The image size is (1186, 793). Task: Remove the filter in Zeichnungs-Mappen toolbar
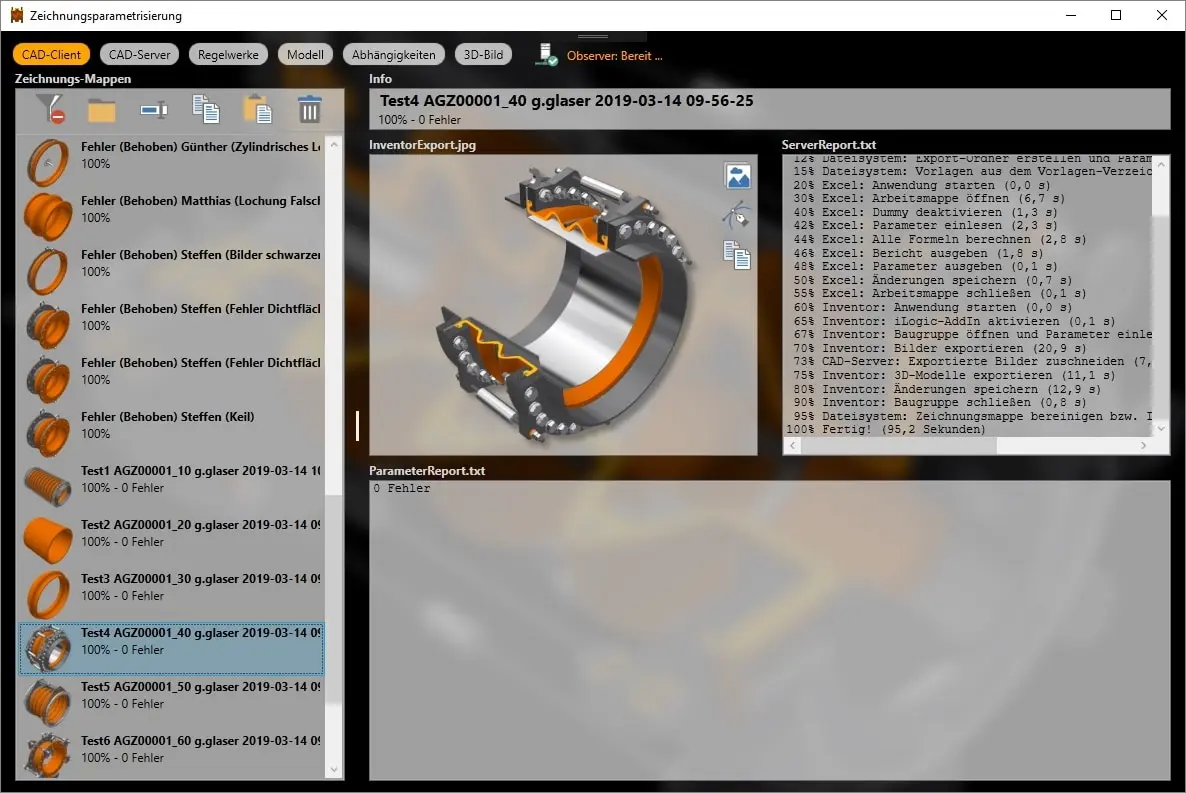51,109
